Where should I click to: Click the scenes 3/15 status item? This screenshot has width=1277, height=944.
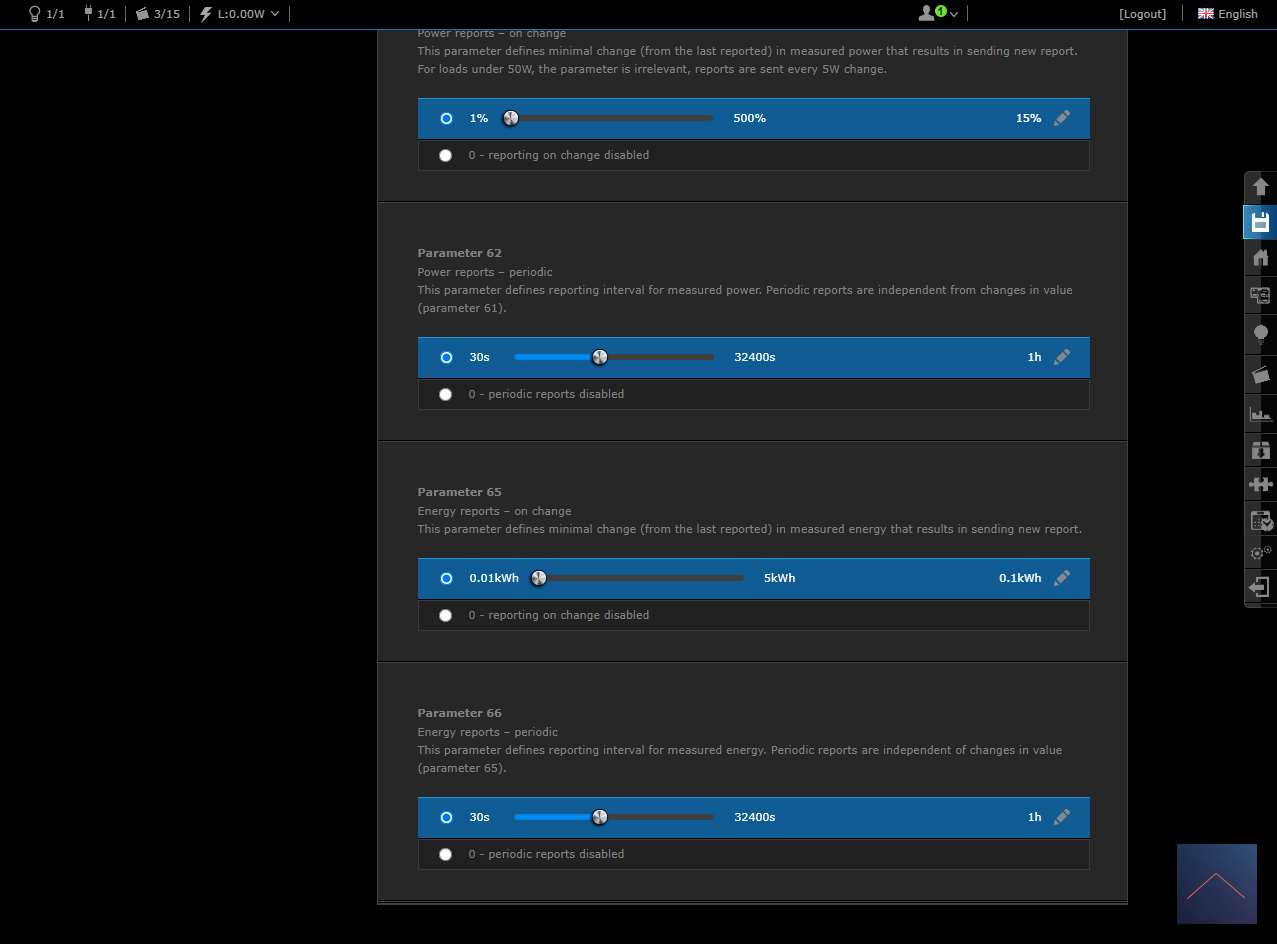pyautogui.click(x=157, y=14)
